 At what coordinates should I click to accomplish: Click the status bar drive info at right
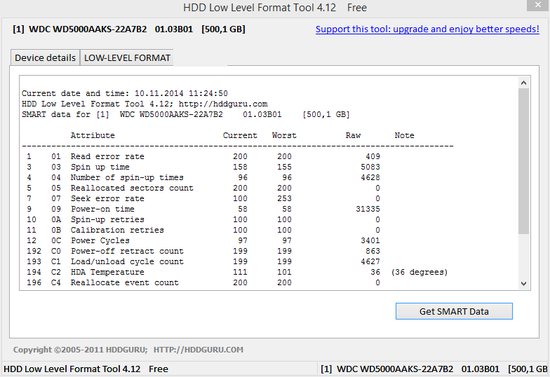coord(434,369)
